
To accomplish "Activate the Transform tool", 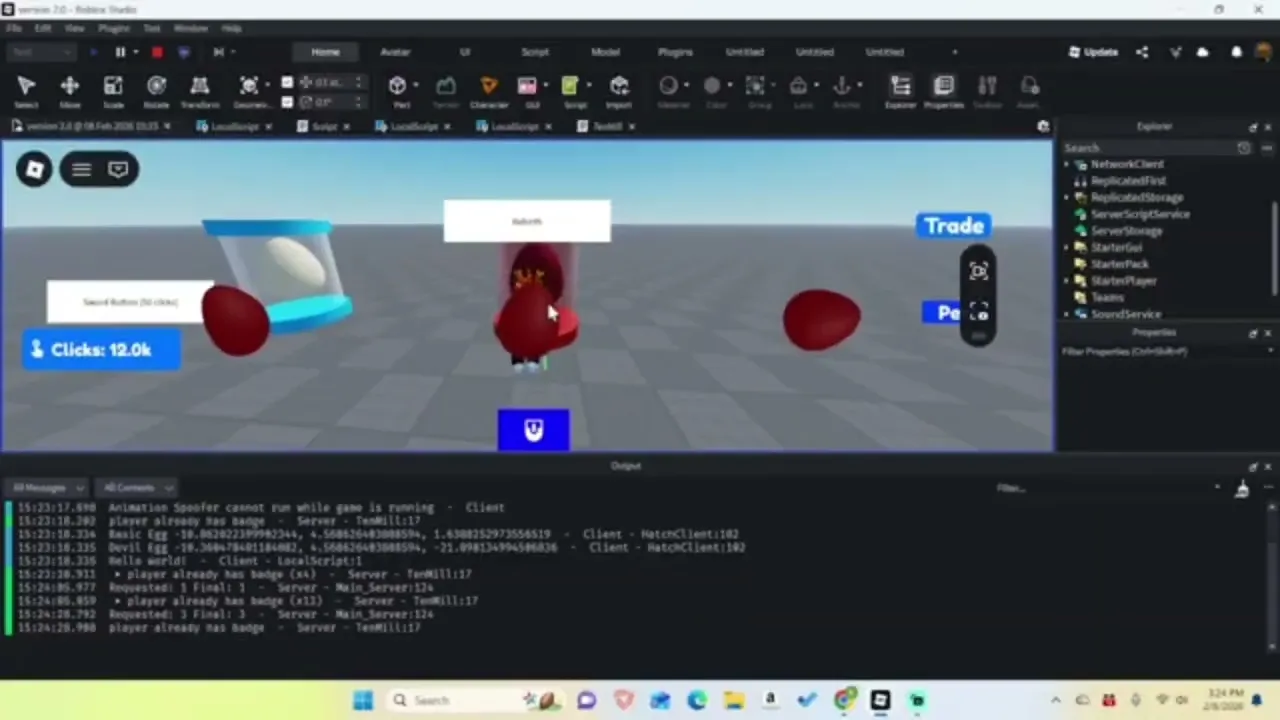I will 200,91.
